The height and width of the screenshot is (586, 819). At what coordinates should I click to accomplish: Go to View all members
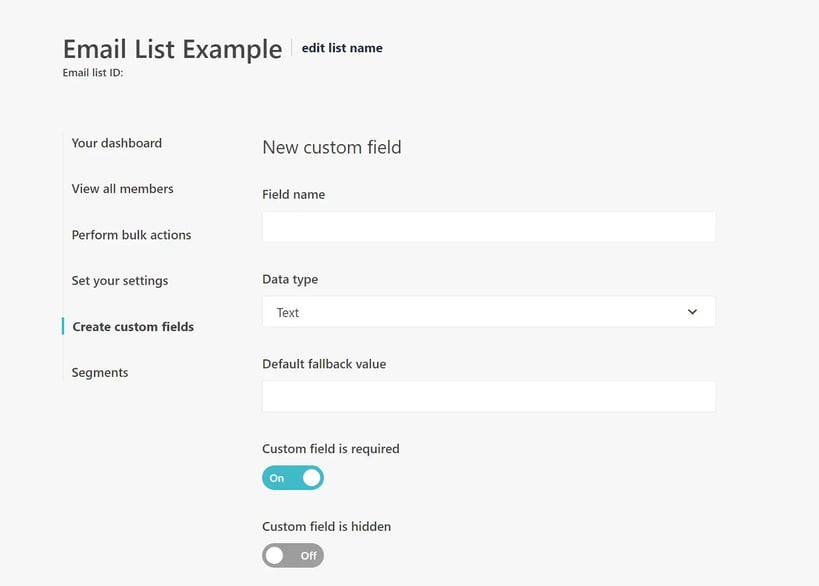pos(122,189)
